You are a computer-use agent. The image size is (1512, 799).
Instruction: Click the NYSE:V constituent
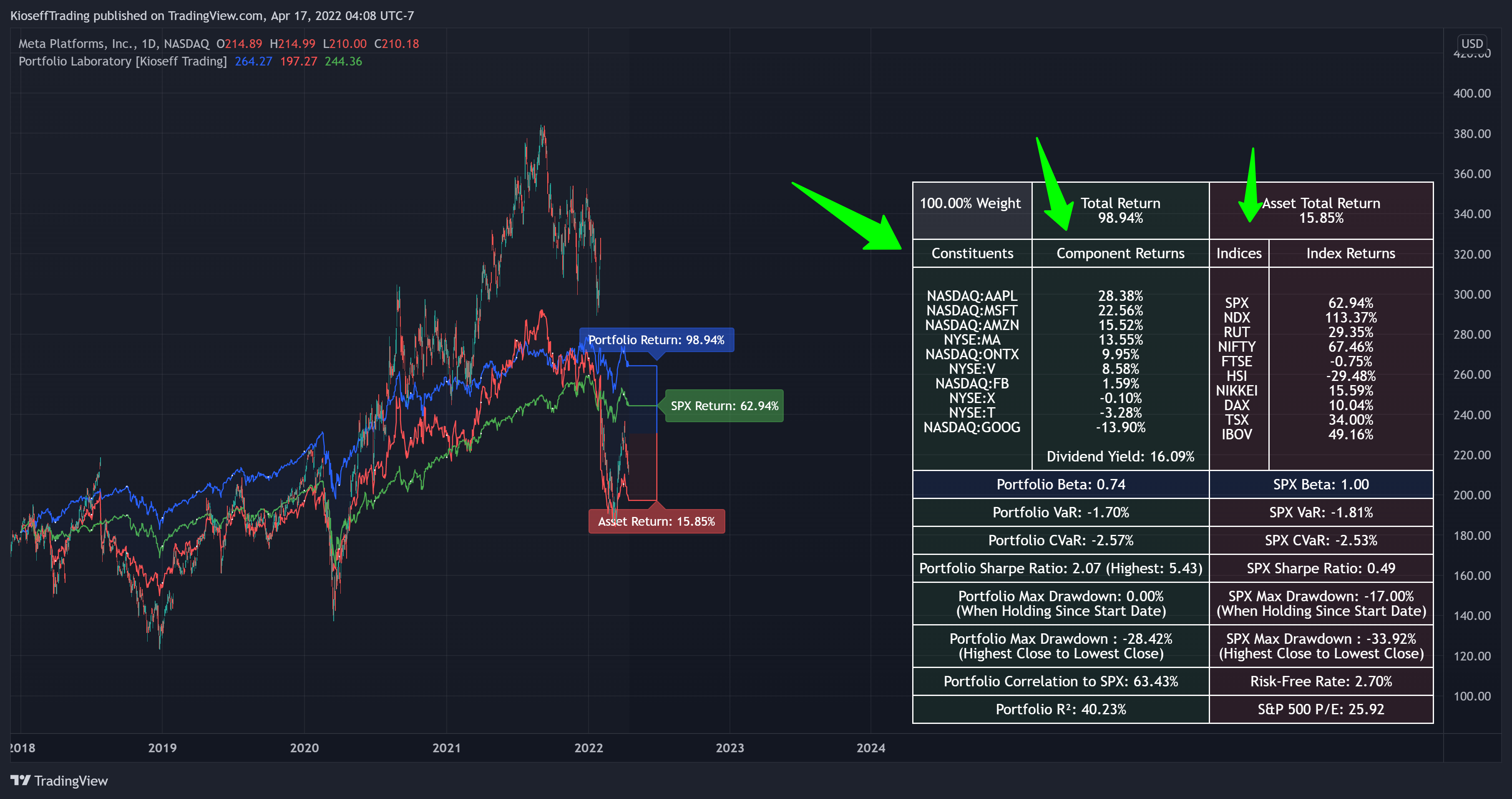[x=972, y=369]
